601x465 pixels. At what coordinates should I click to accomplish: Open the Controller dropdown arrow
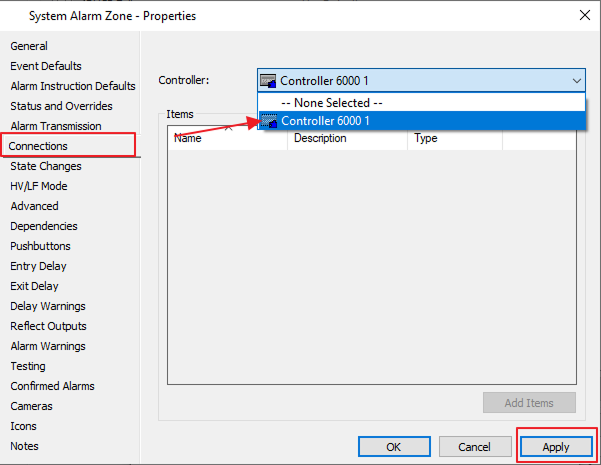click(576, 81)
